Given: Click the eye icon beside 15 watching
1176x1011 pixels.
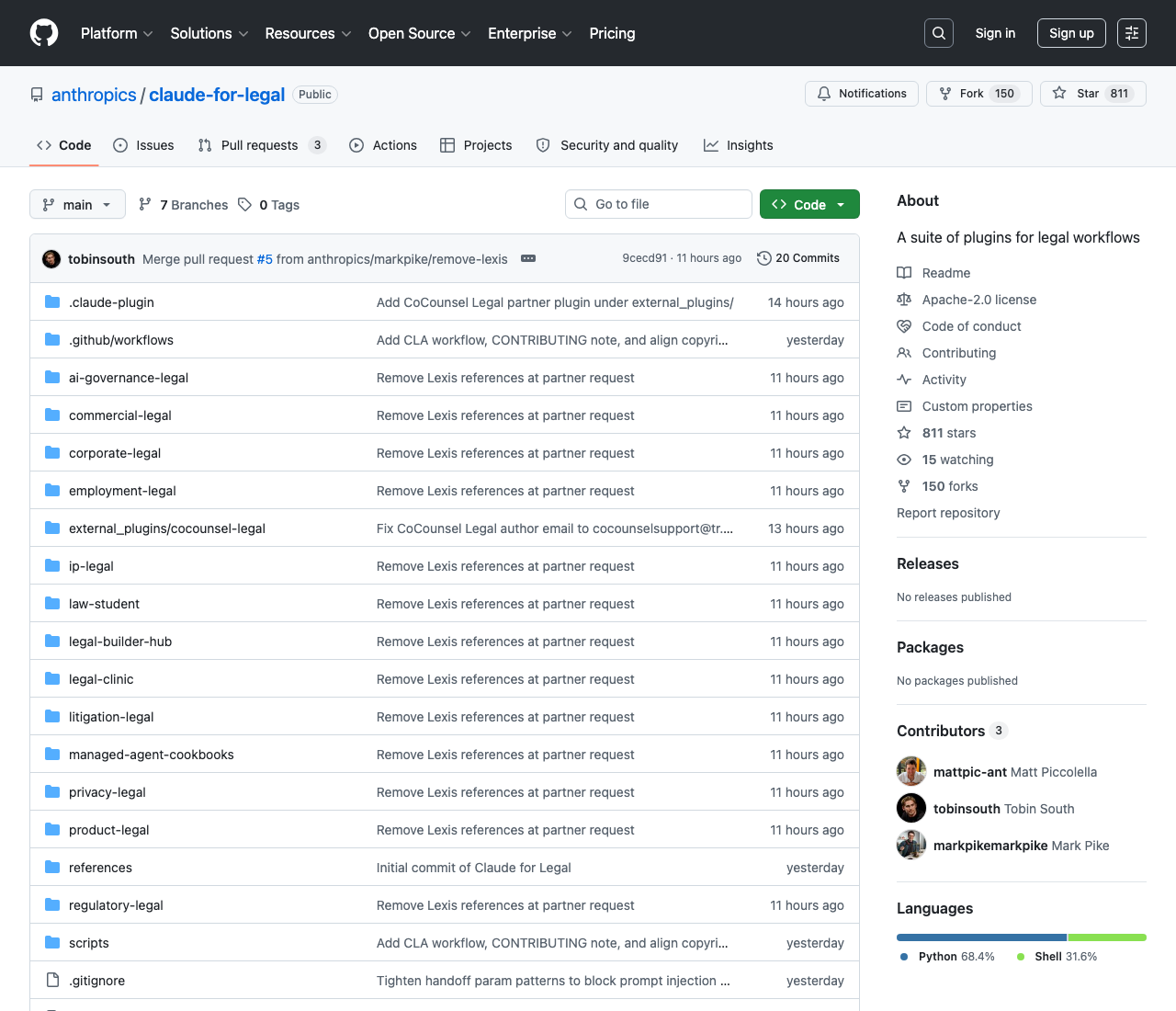Looking at the screenshot, I should pos(904,460).
